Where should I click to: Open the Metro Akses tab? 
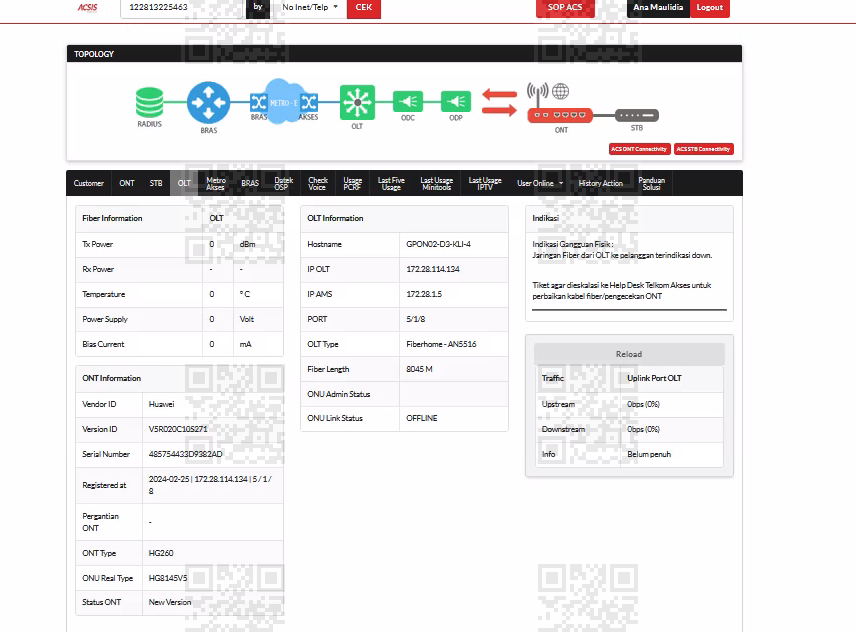[x=216, y=183]
